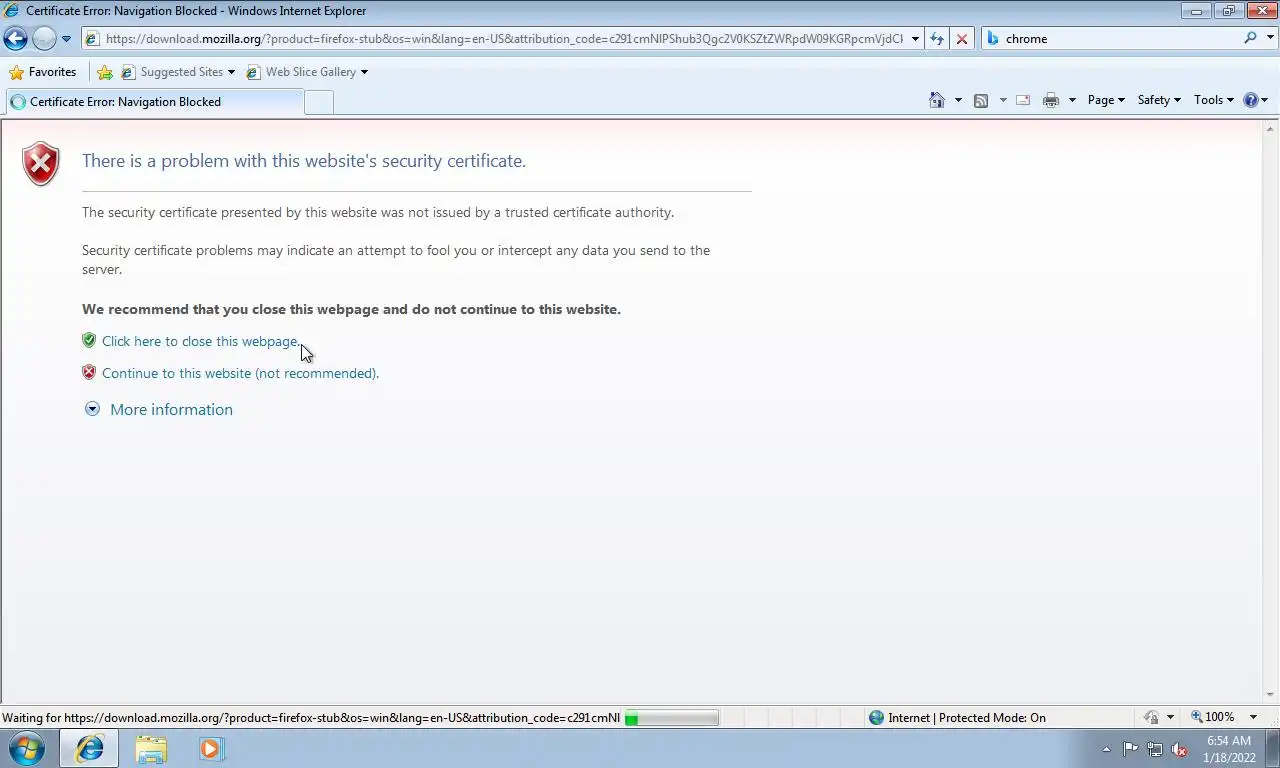Click the Refresh page icon

[937, 39]
